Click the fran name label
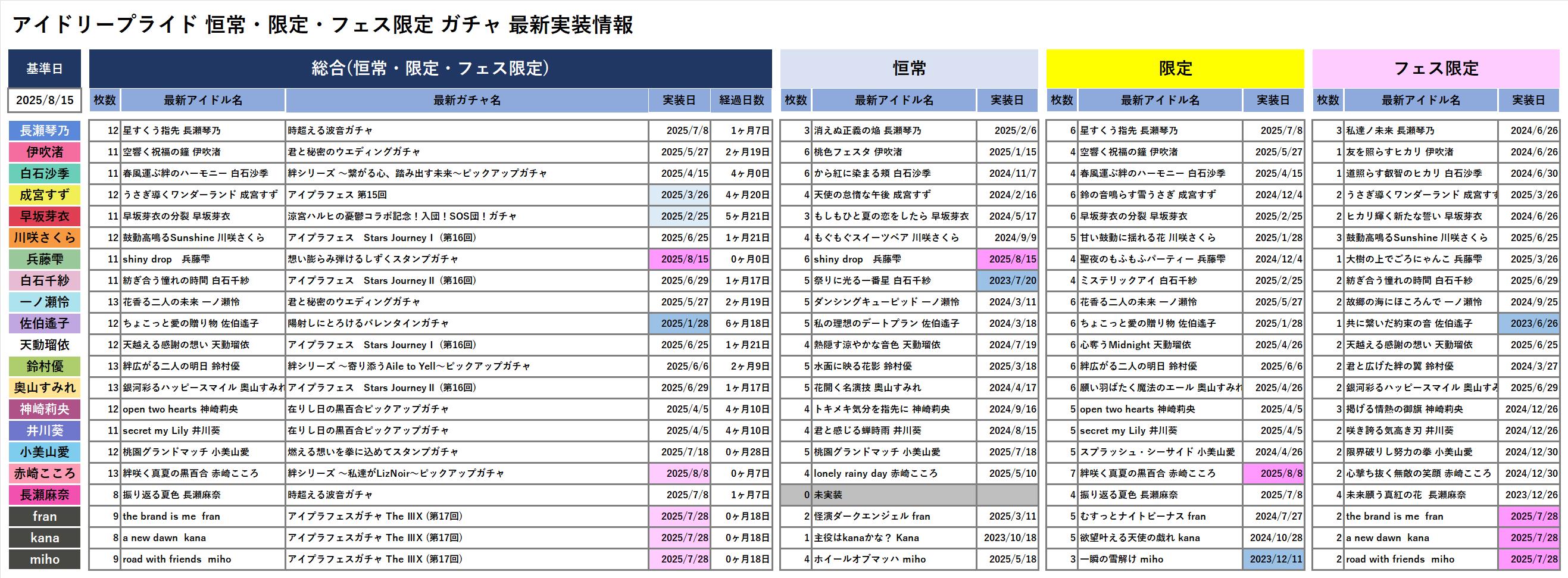Screen dimensions: 1568x578 (x=45, y=517)
